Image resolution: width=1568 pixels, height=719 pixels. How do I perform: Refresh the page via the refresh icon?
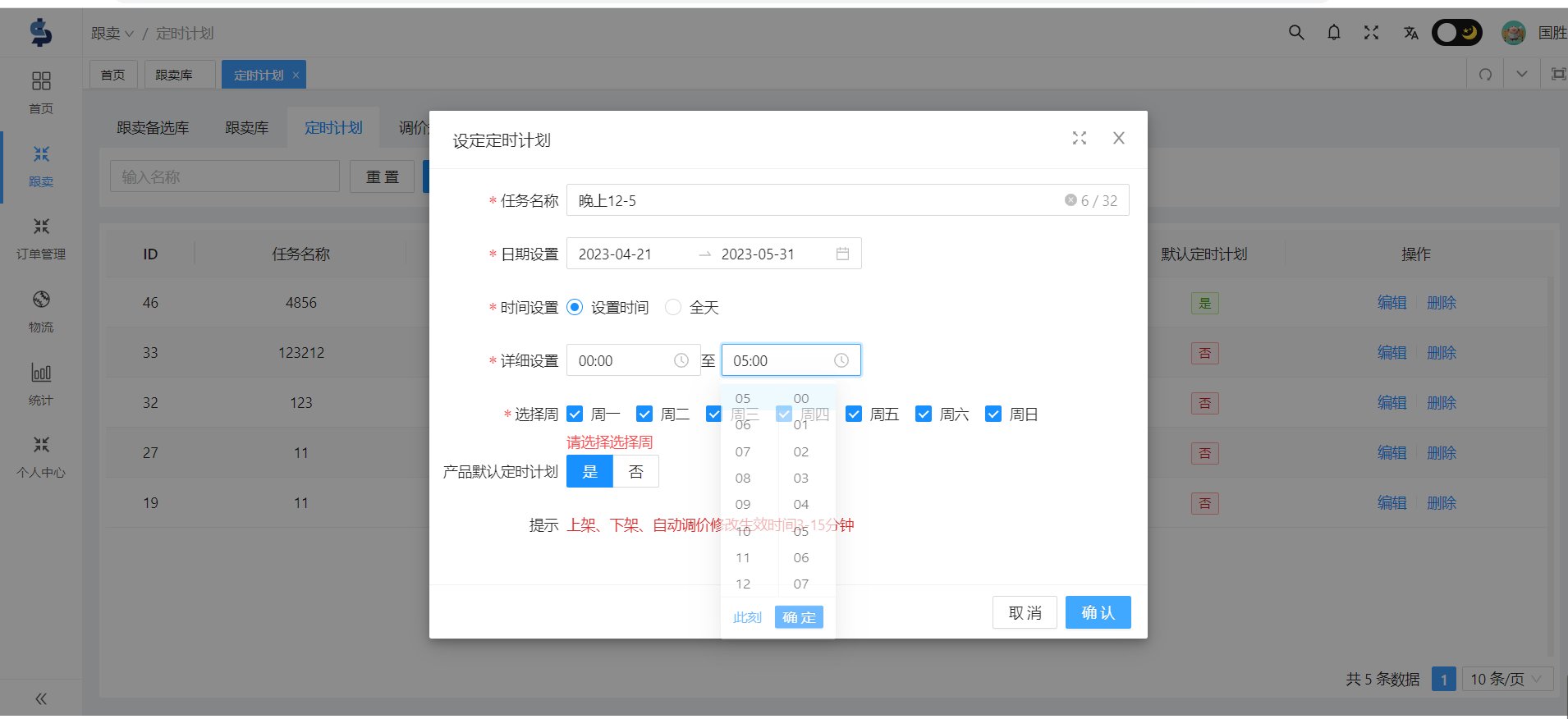[1485, 75]
